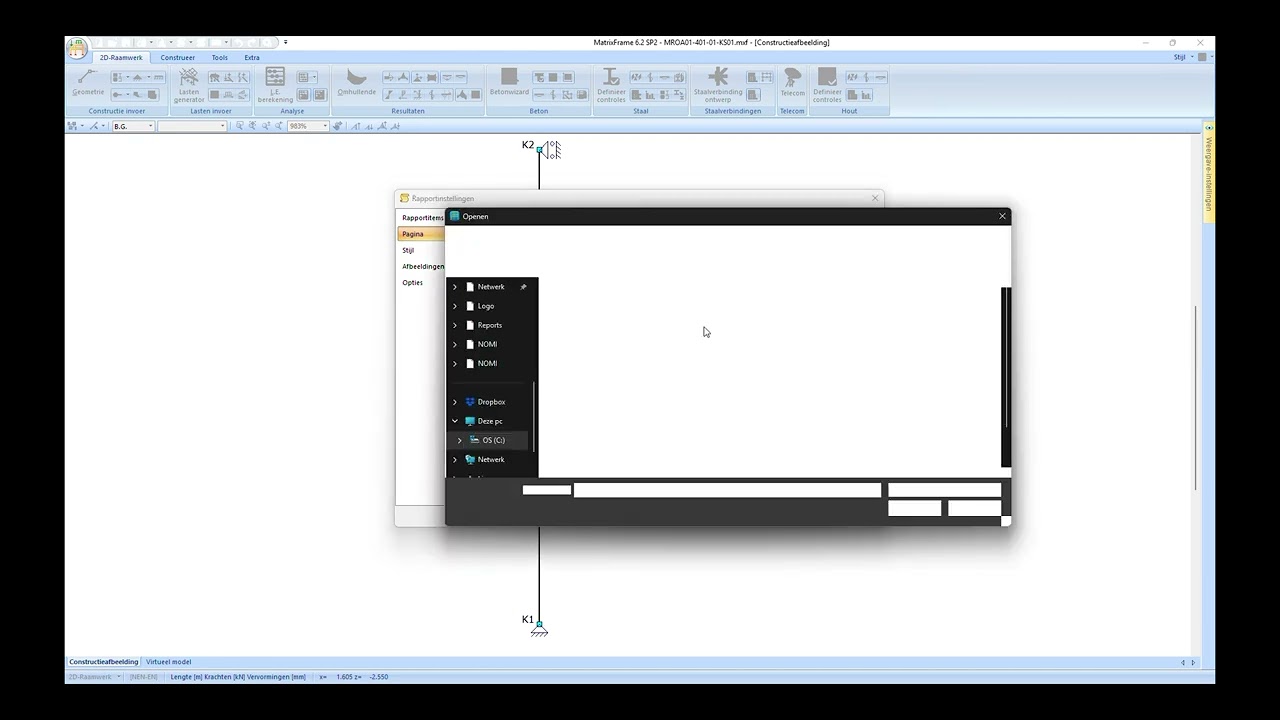Open Definieer controles in Staal group
Image resolution: width=1280 pixels, height=720 pixels.
tap(611, 86)
